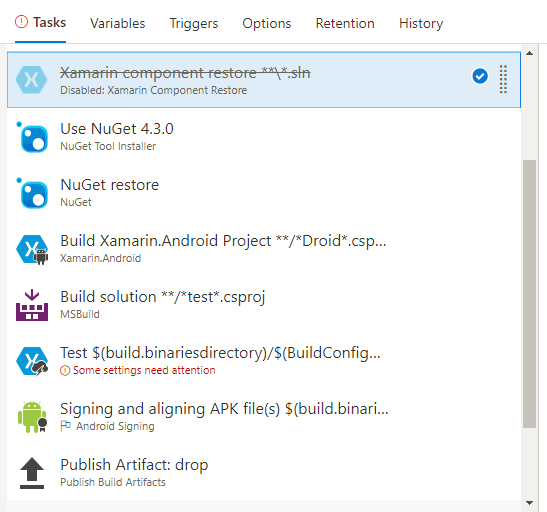Go to the Options tab
This screenshot has height=512, width=547.
tap(267, 23)
